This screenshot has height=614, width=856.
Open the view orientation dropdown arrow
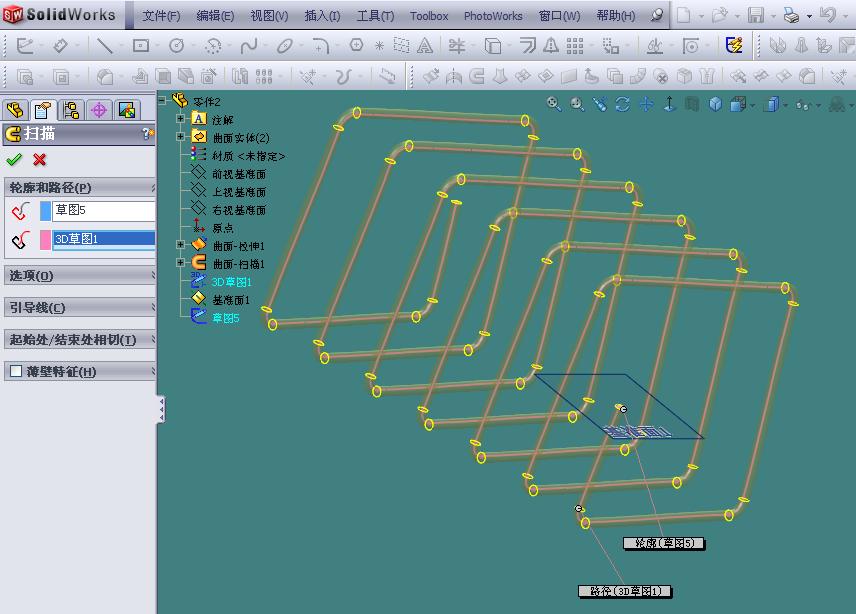click(x=753, y=105)
